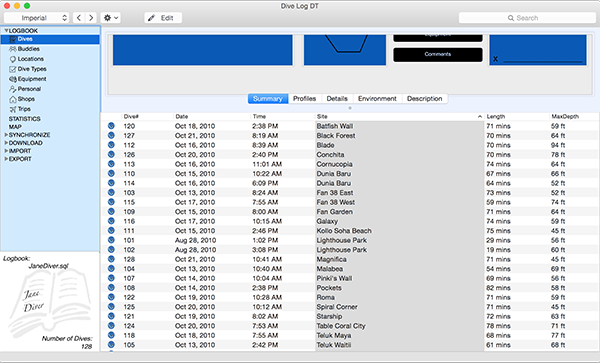Click globe icon for dive 124
The width and height of the screenshot is (600, 363).
tap(111, 326)
